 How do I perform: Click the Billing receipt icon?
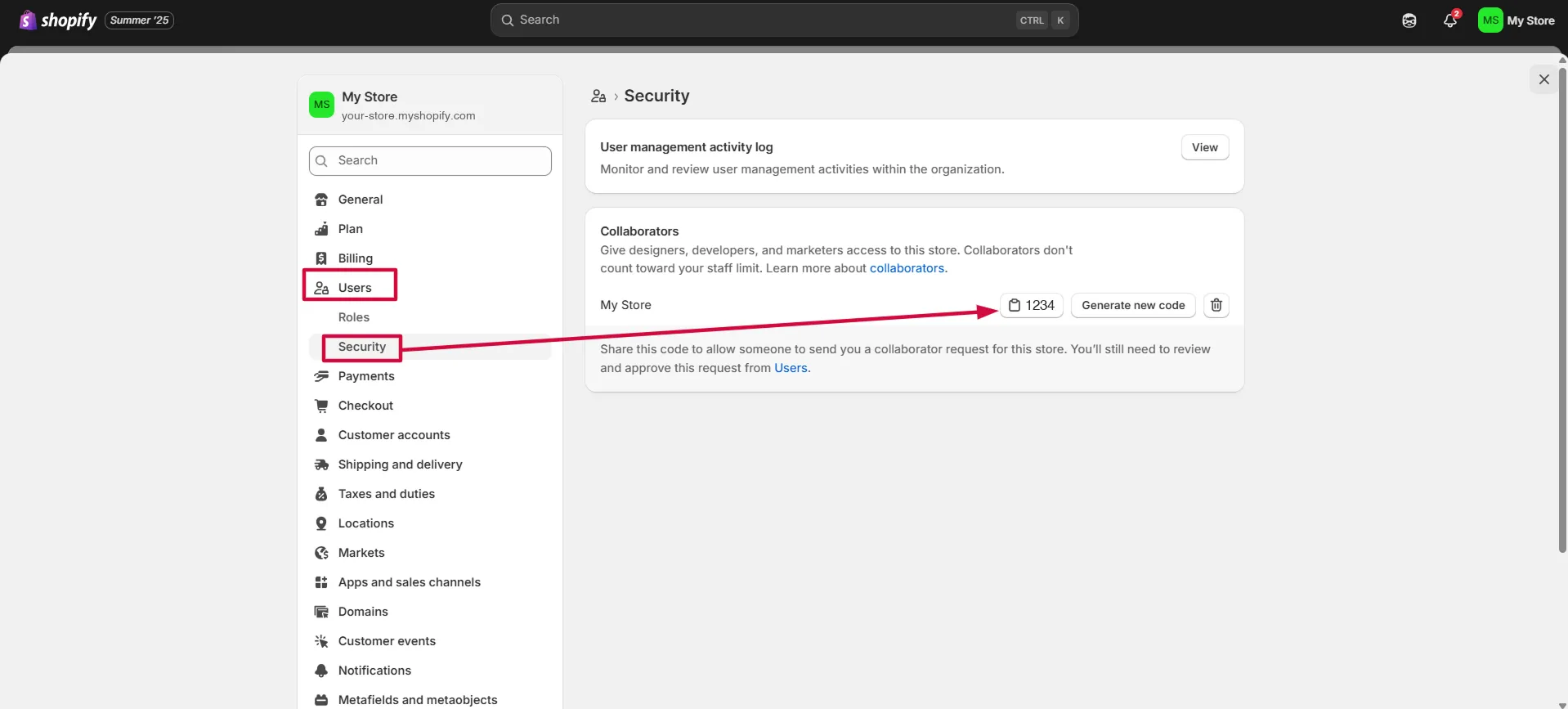pyautogui.click(x=321, y=258)
